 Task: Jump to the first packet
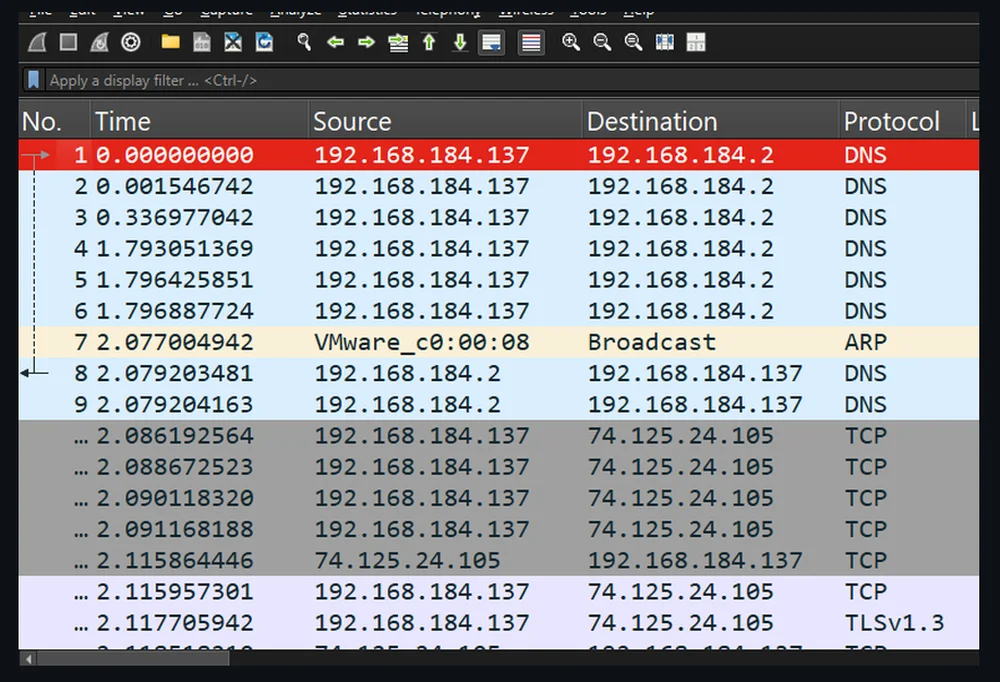[x=429, y=43]
